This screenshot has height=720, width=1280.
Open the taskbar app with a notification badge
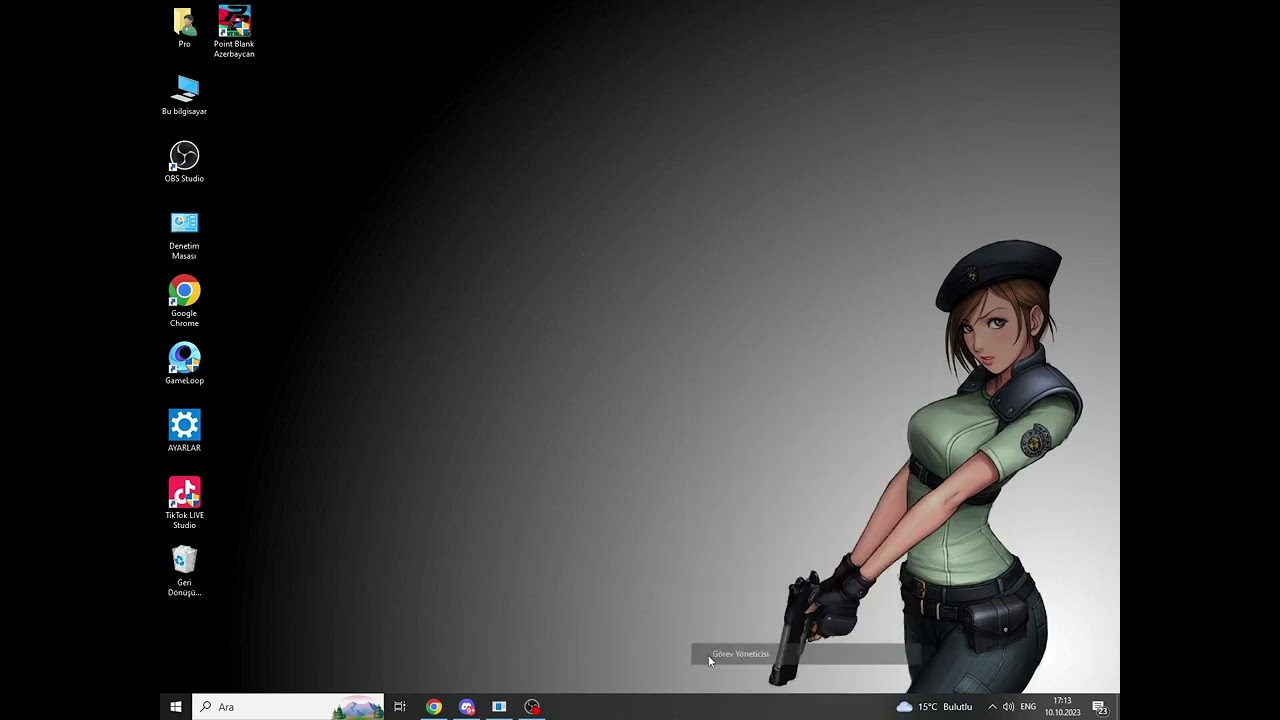coord(467,707)
